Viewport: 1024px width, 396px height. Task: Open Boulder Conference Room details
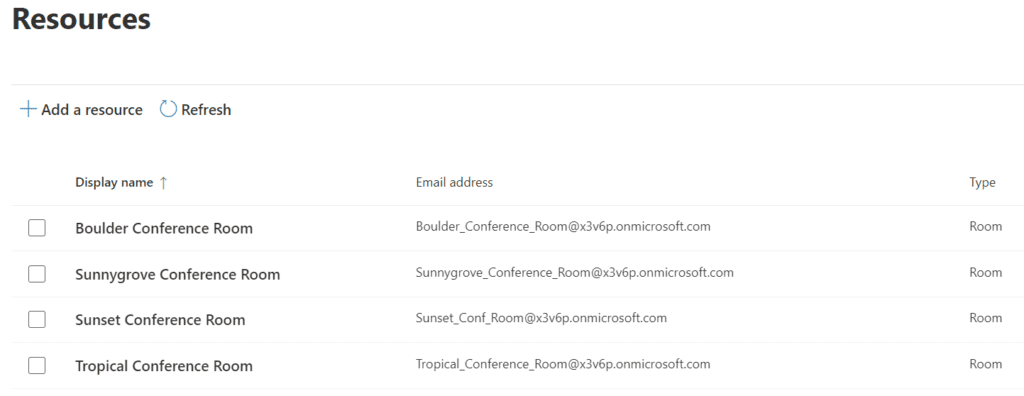(x=164, y=228)
